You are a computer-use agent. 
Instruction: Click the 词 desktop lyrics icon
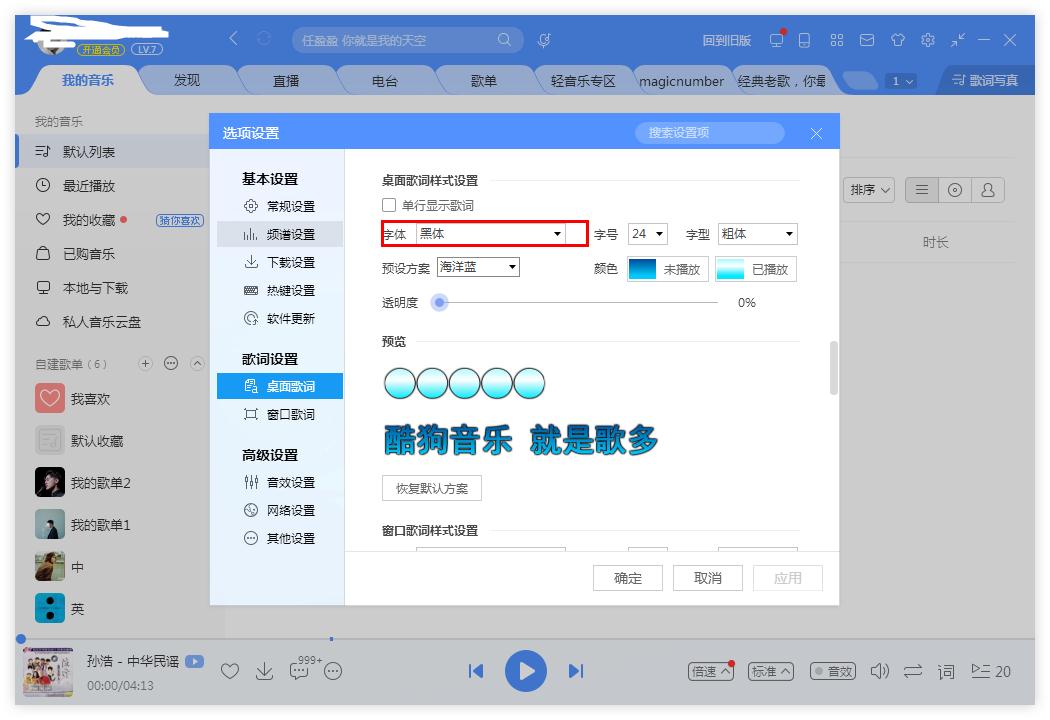point(944,671)
